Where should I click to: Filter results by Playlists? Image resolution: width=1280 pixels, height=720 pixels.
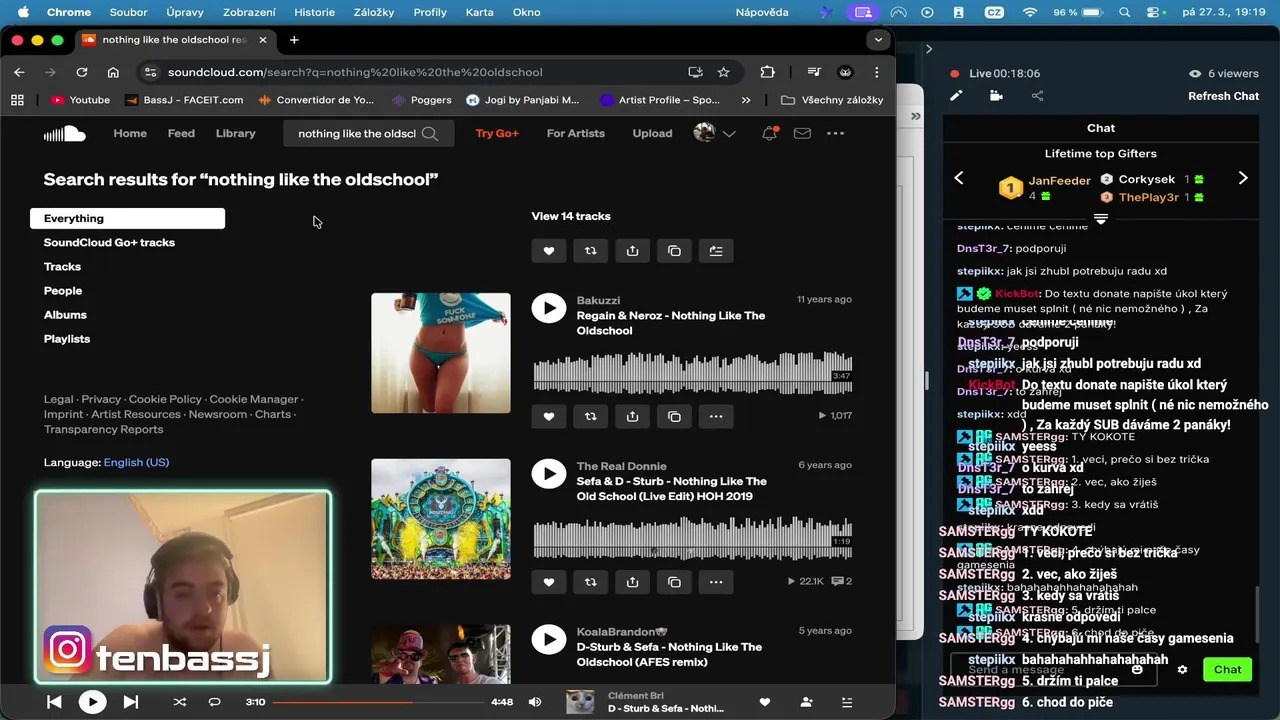coord(67,339)
